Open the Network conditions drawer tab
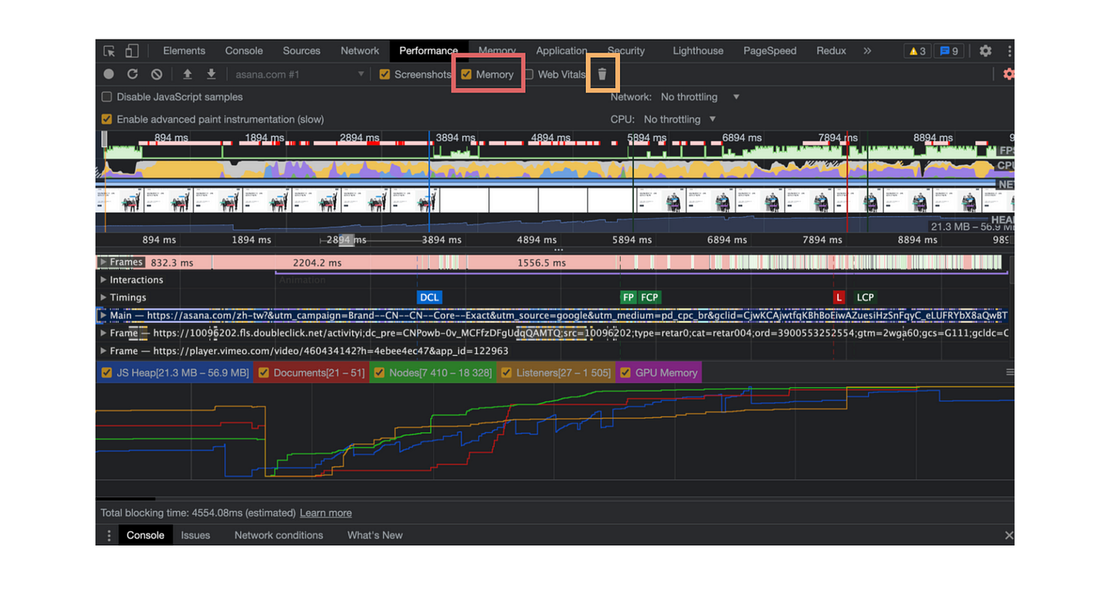Viewport: 1110px width, 593px height. pos(278,535)
